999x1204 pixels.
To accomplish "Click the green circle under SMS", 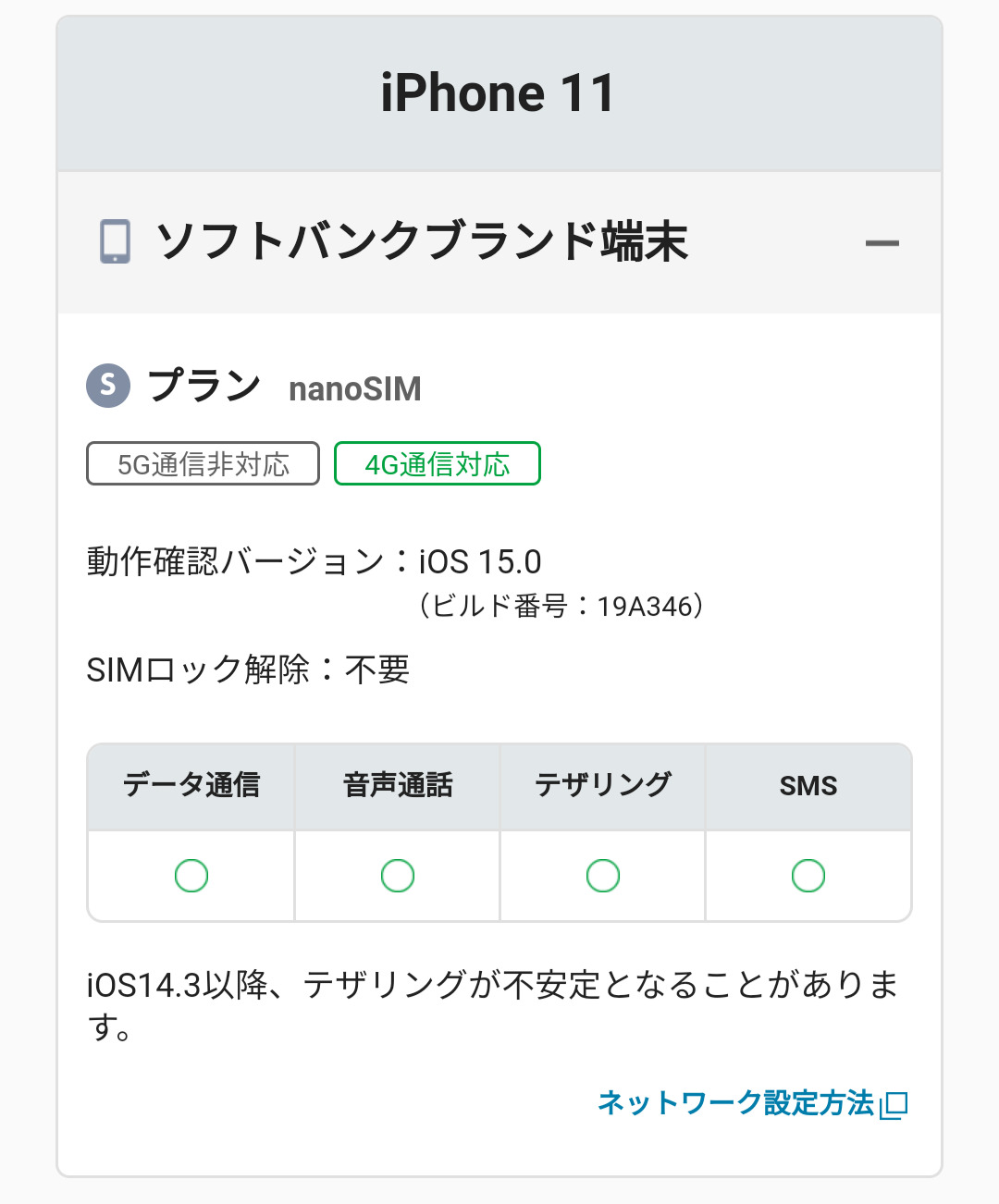I will [x=808, y=875].
